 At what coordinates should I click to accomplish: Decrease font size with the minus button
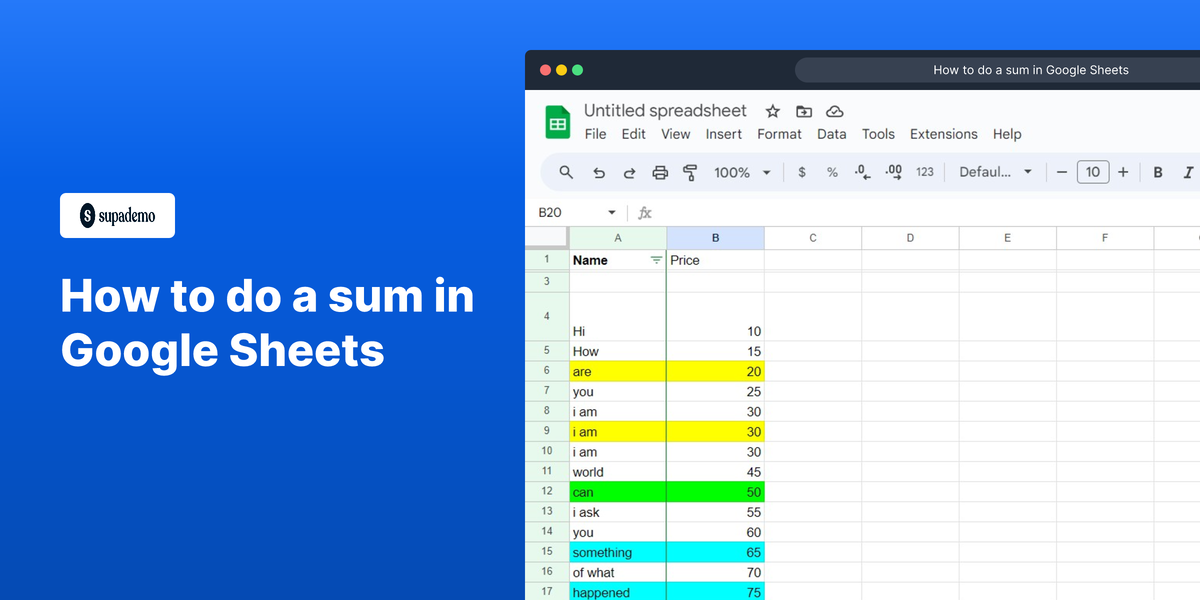(x=1061, y=171)
